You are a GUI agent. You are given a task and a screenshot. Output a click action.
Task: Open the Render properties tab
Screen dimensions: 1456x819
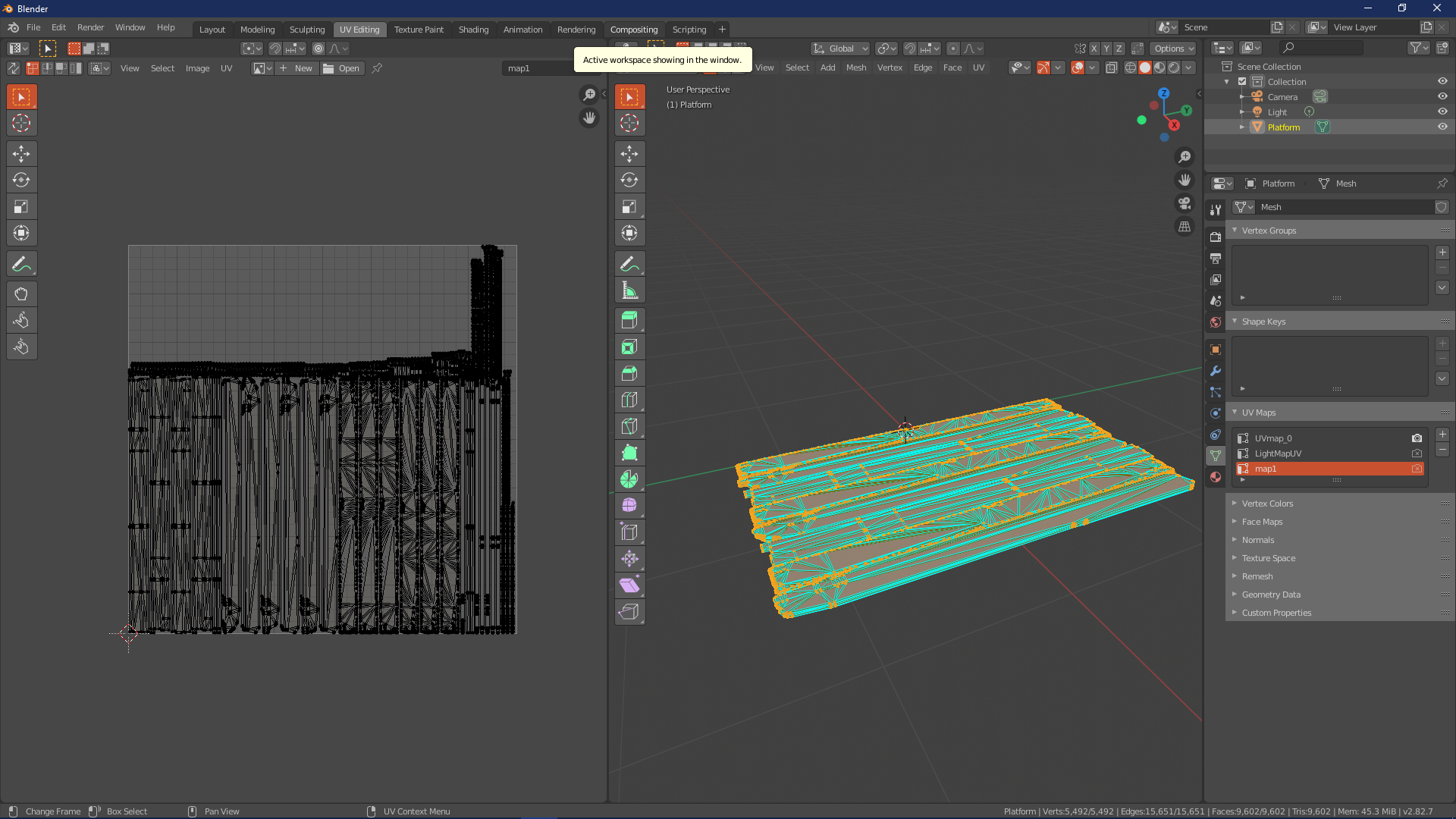click(x=1216, y=237)
